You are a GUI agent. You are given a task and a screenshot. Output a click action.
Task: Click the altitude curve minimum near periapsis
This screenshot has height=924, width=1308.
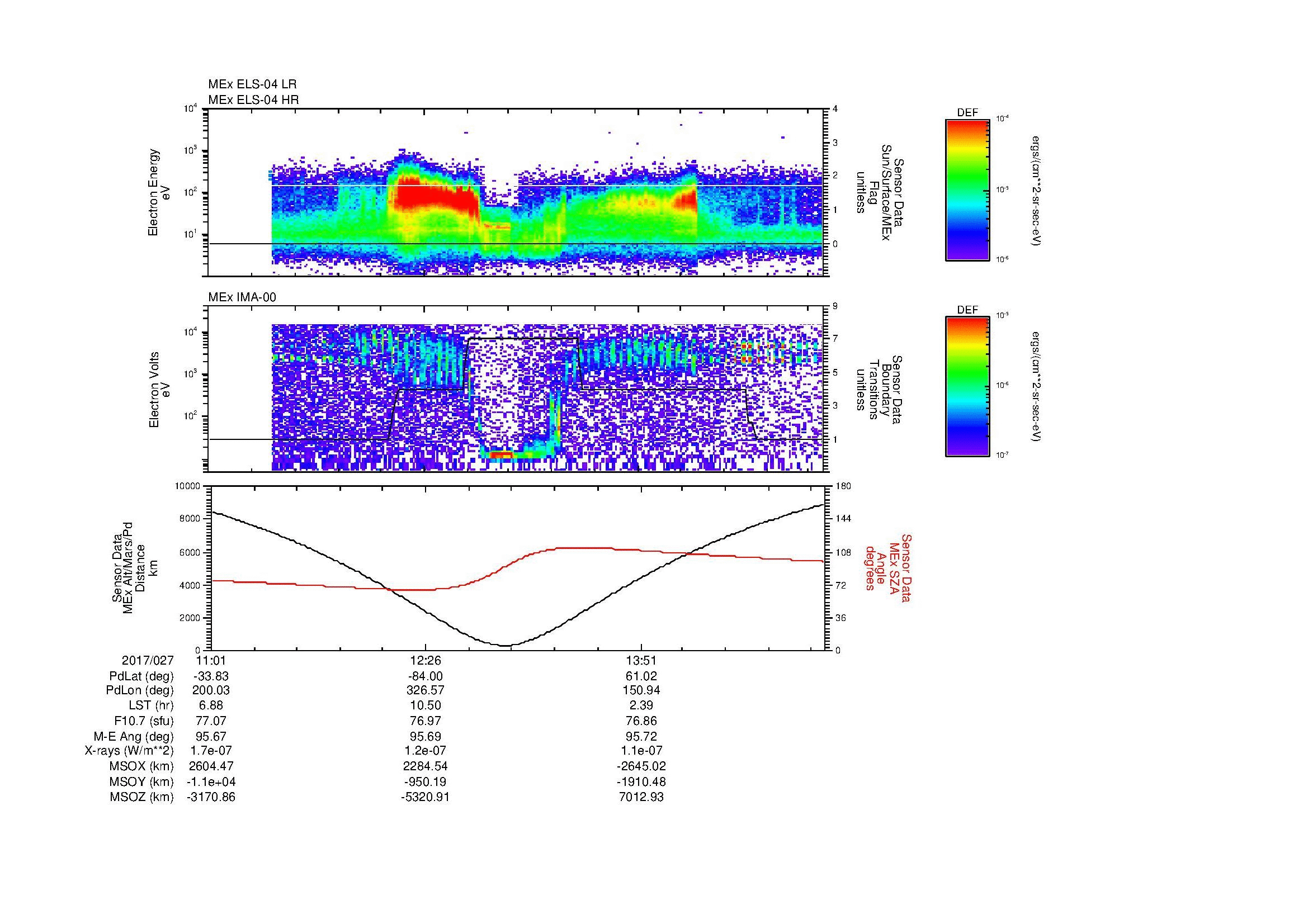pos(506,645)
